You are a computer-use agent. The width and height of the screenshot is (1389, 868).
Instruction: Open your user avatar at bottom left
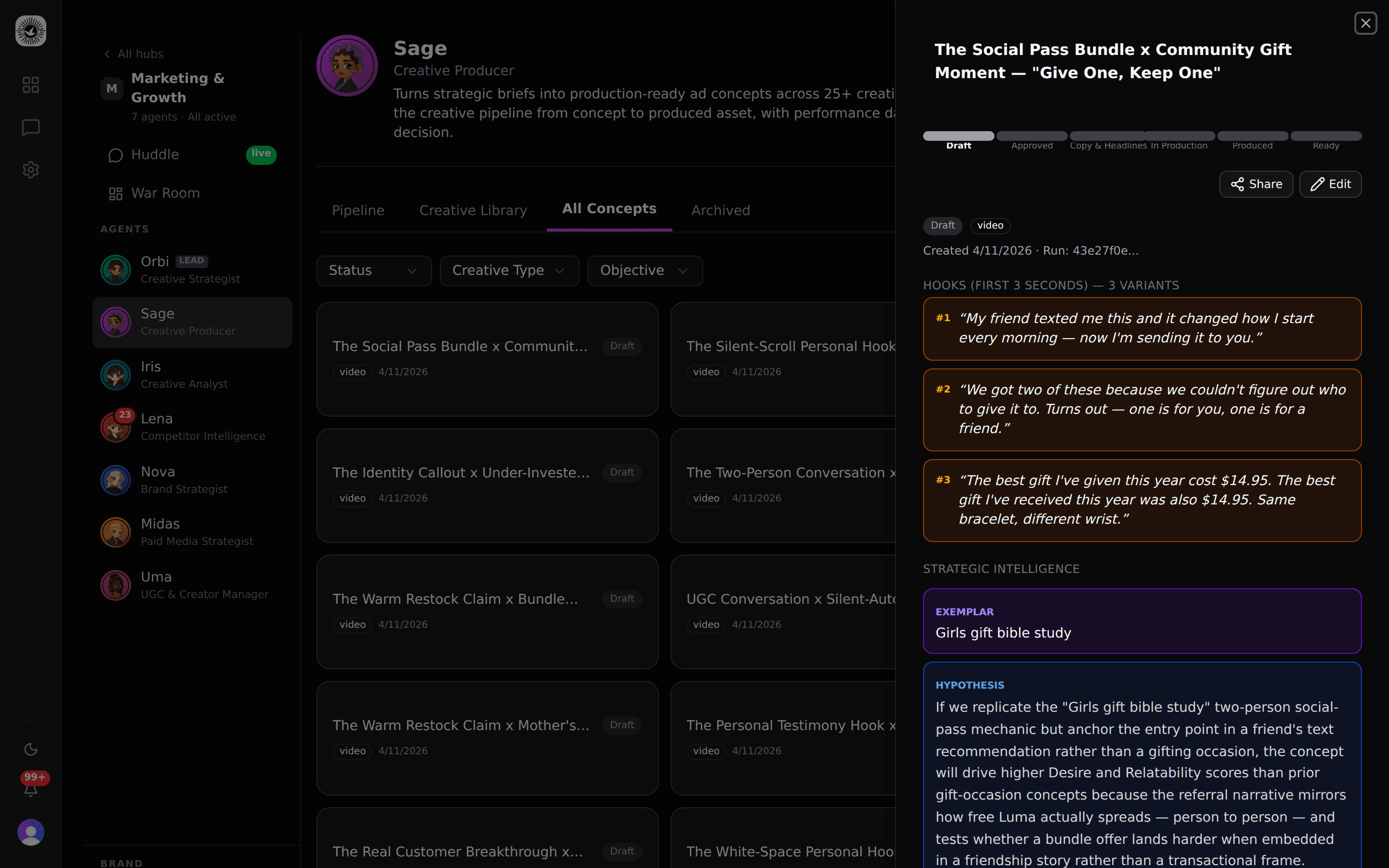[x=30, y=832]
